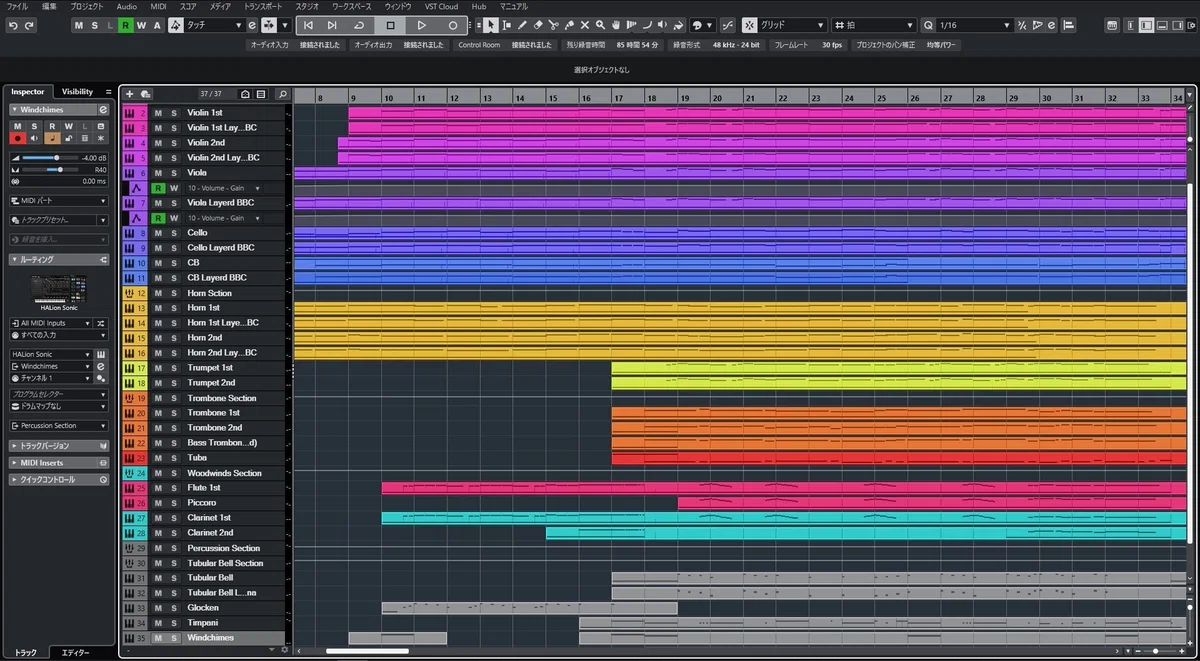The height and width of the screenshot is (661, 1200).
Task: Select the Draw pencil tool
Action: [x=522, y=25]
